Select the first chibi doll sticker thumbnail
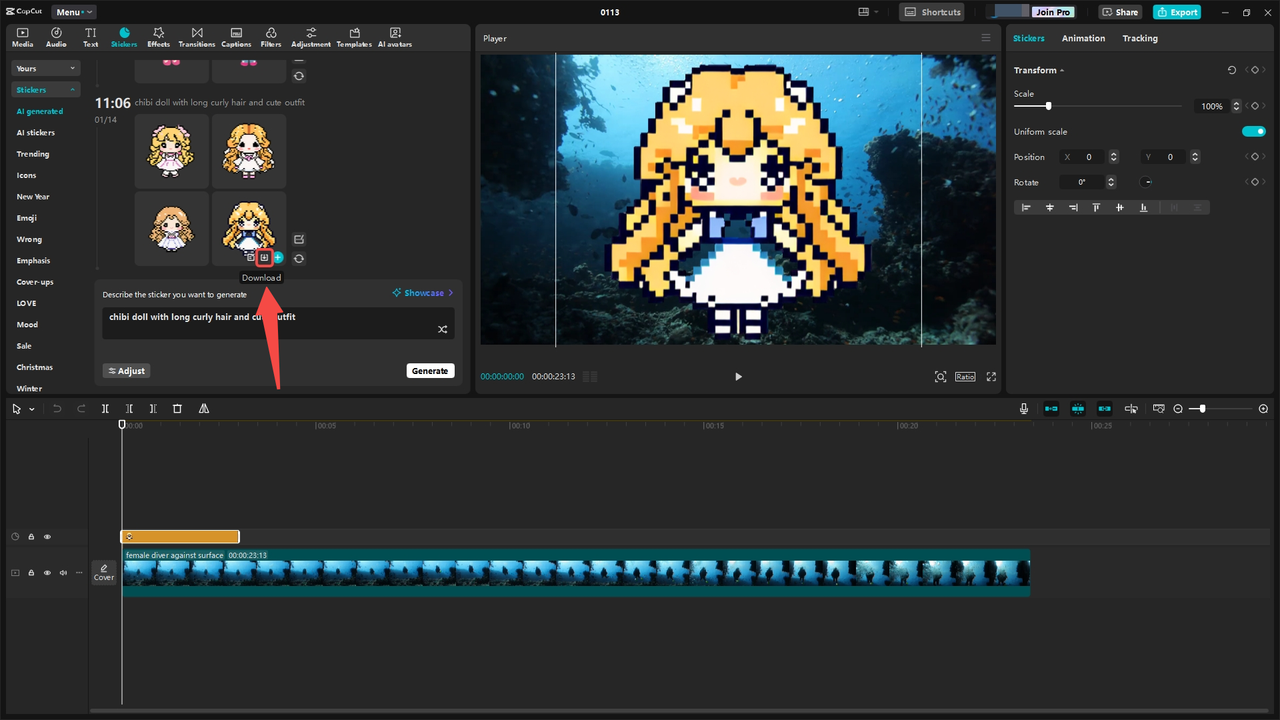The image size is (1280, 720). tap(171, 151)
